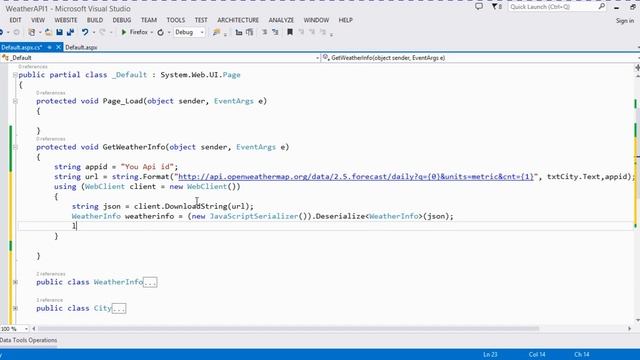
Task: Open the TOOLS menu
Action: click(176, 20)
